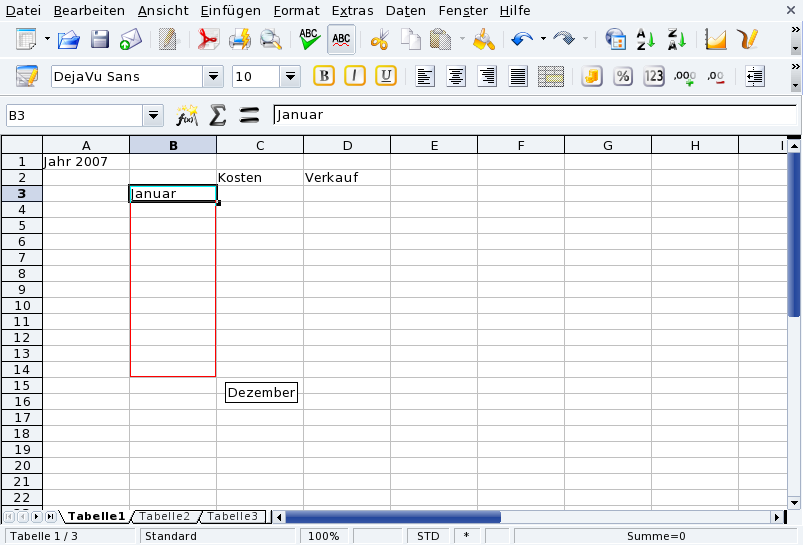
Task: Click the scissors Cut icon
Action: 379,40
